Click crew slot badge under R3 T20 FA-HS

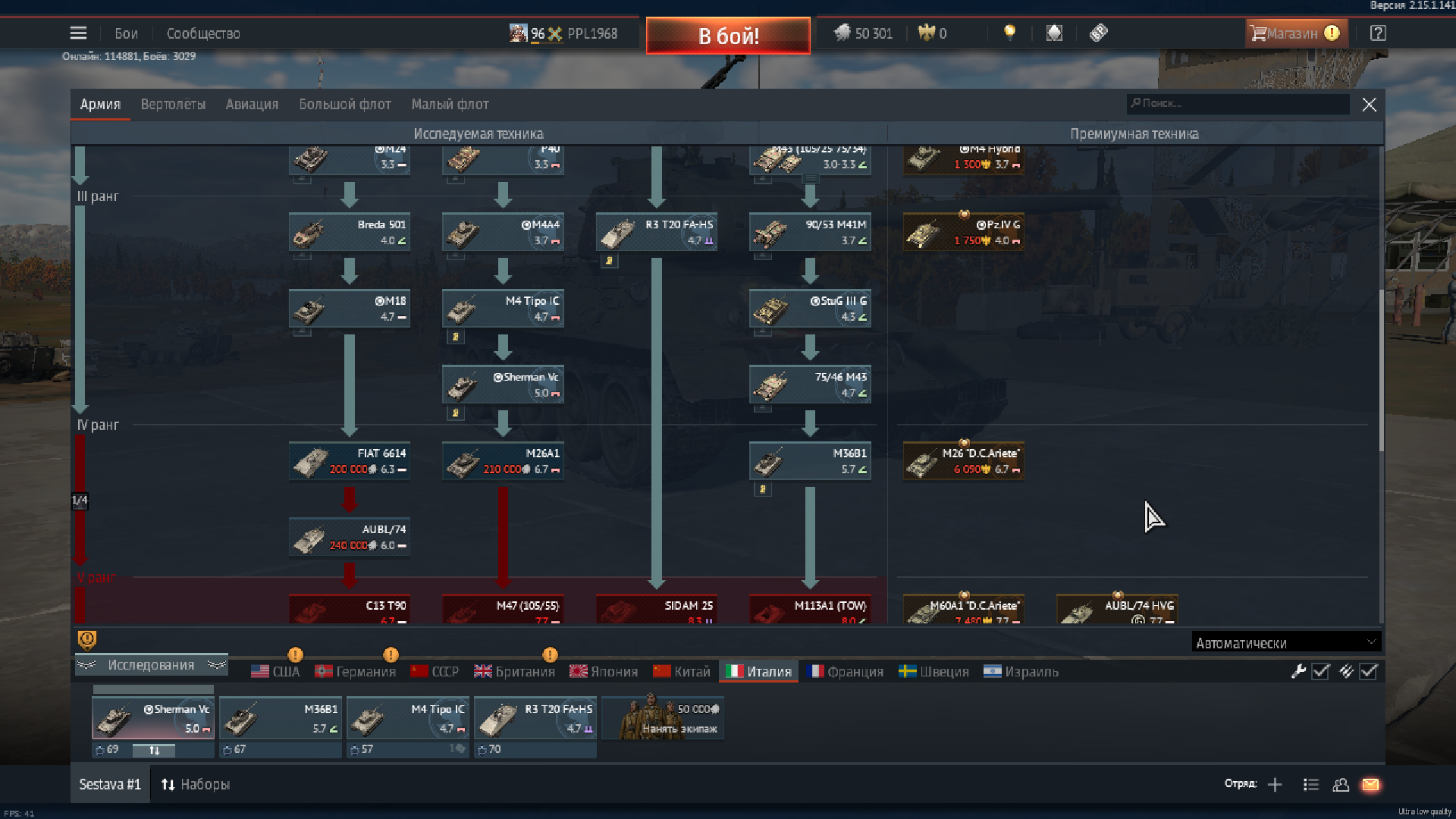(x=609, y=261)
